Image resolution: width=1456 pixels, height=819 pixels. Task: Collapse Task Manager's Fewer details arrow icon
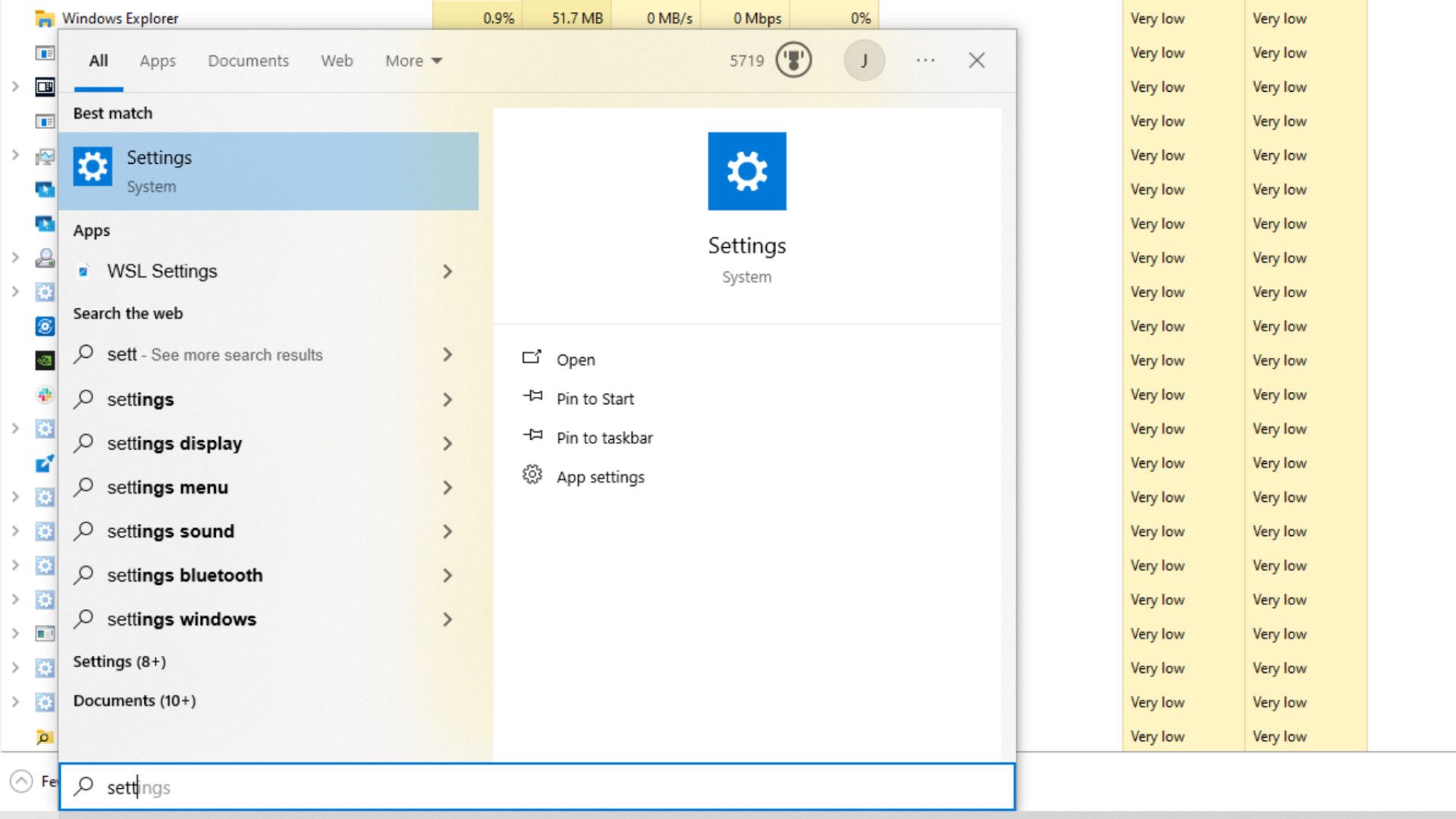tap(21, 780)
